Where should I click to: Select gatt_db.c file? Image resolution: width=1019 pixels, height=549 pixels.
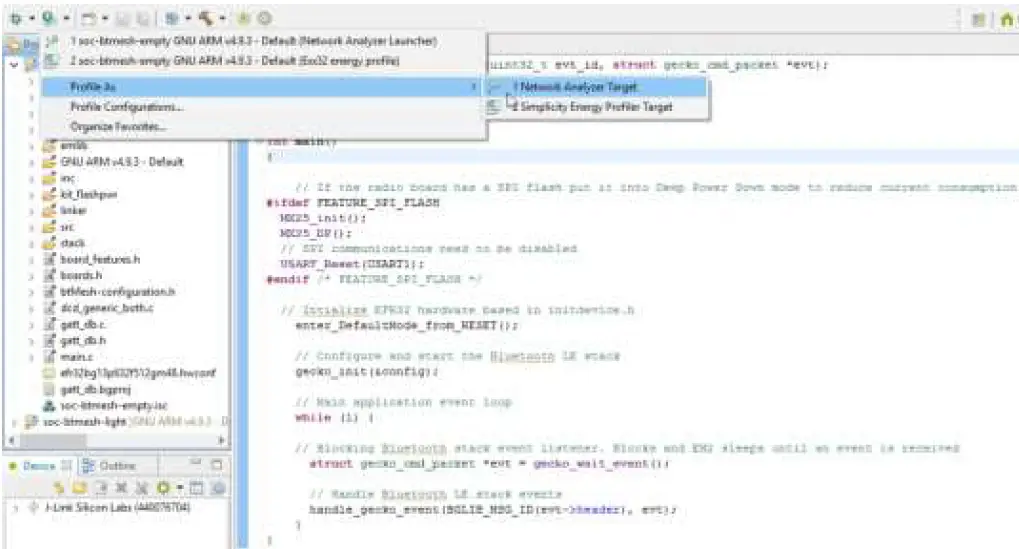[83, 324]
